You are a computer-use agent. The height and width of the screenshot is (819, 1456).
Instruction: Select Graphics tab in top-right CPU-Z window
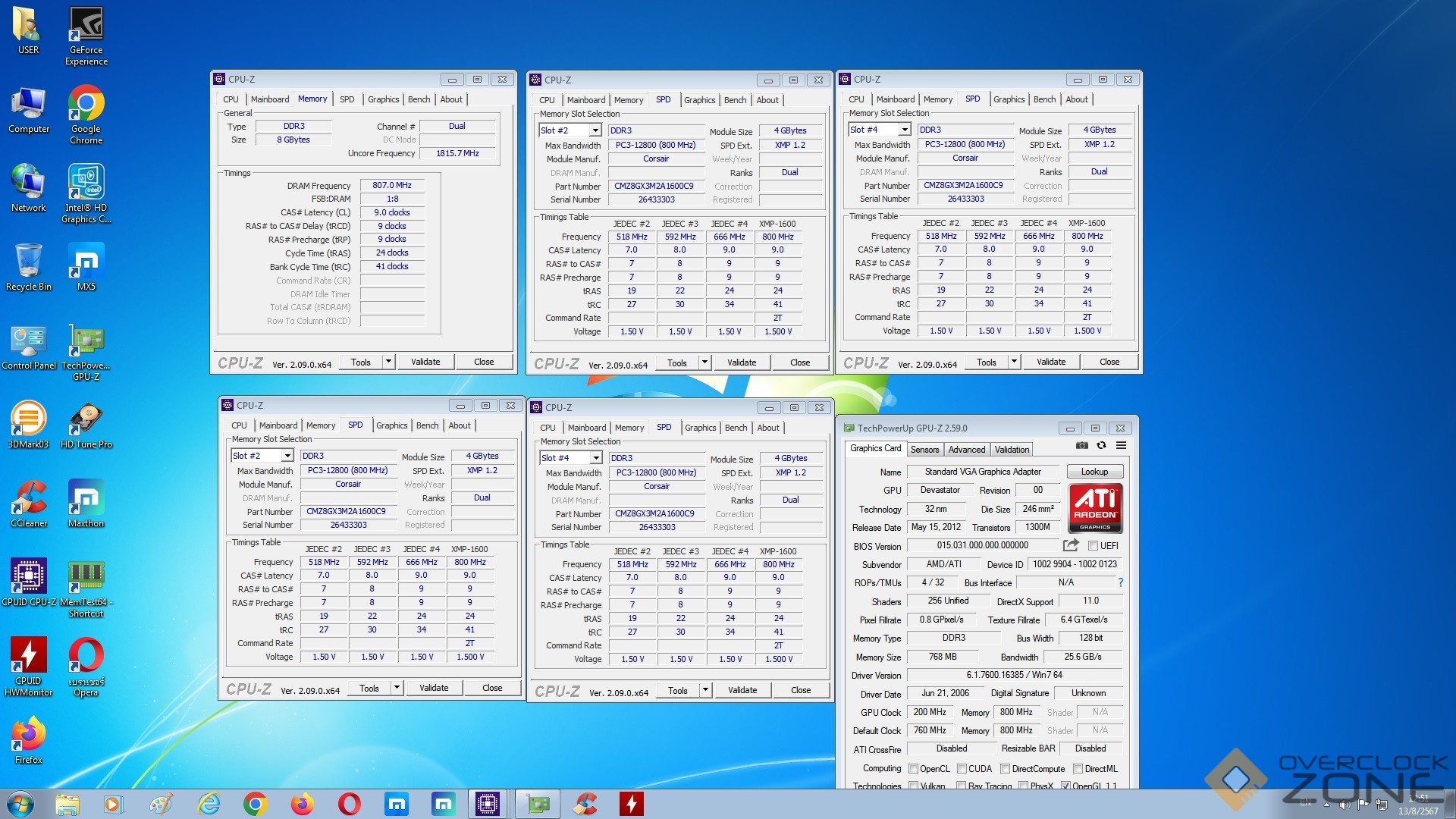[x=1009, y=99]
